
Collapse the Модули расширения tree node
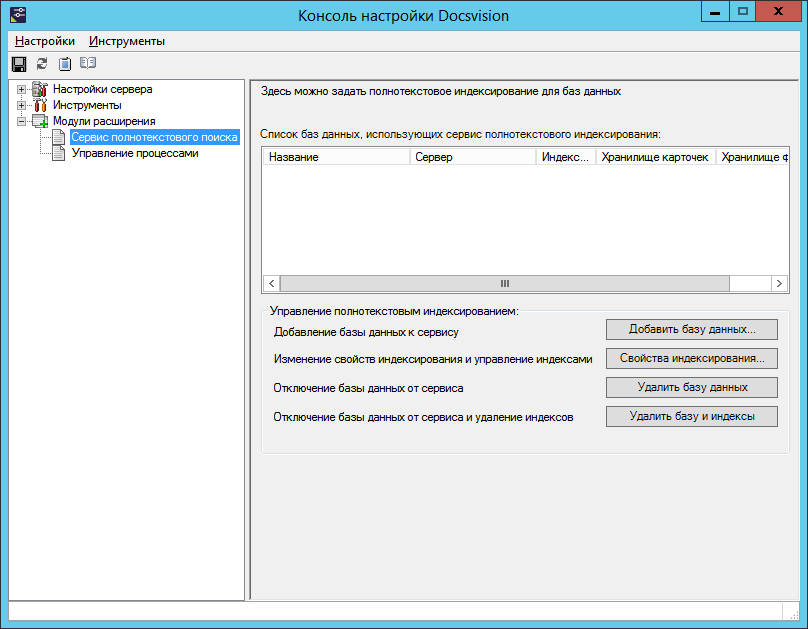[x=21, y=121]
